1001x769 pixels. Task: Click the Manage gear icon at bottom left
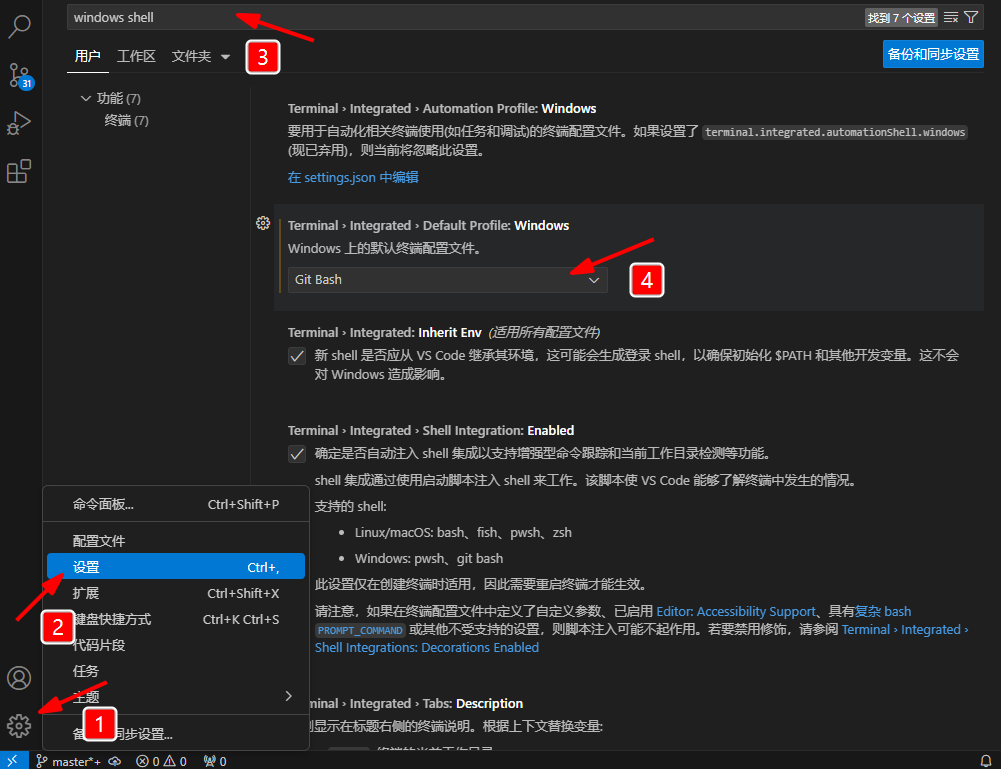click(x=19, y=726)
